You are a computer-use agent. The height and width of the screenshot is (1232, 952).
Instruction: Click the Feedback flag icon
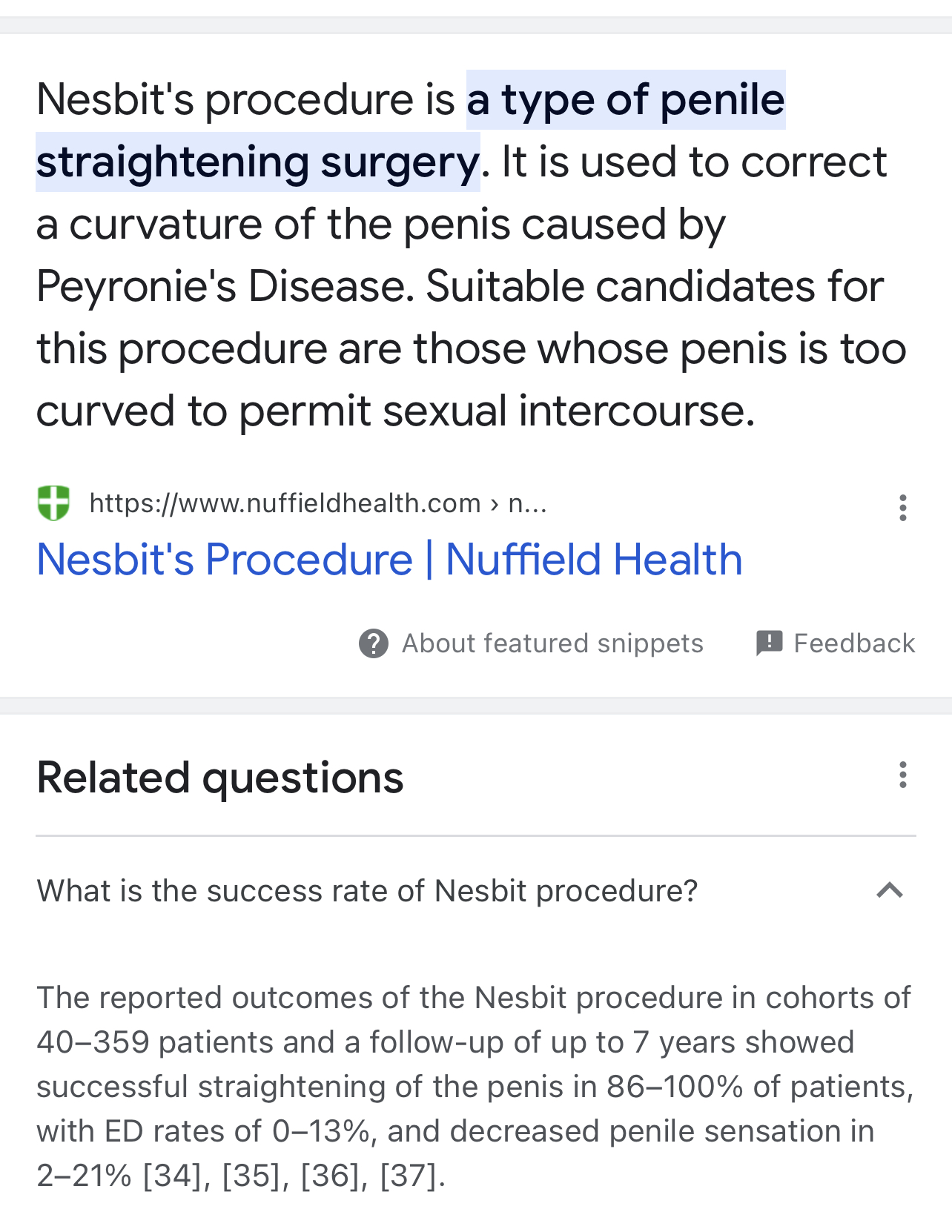coord(769,643)
